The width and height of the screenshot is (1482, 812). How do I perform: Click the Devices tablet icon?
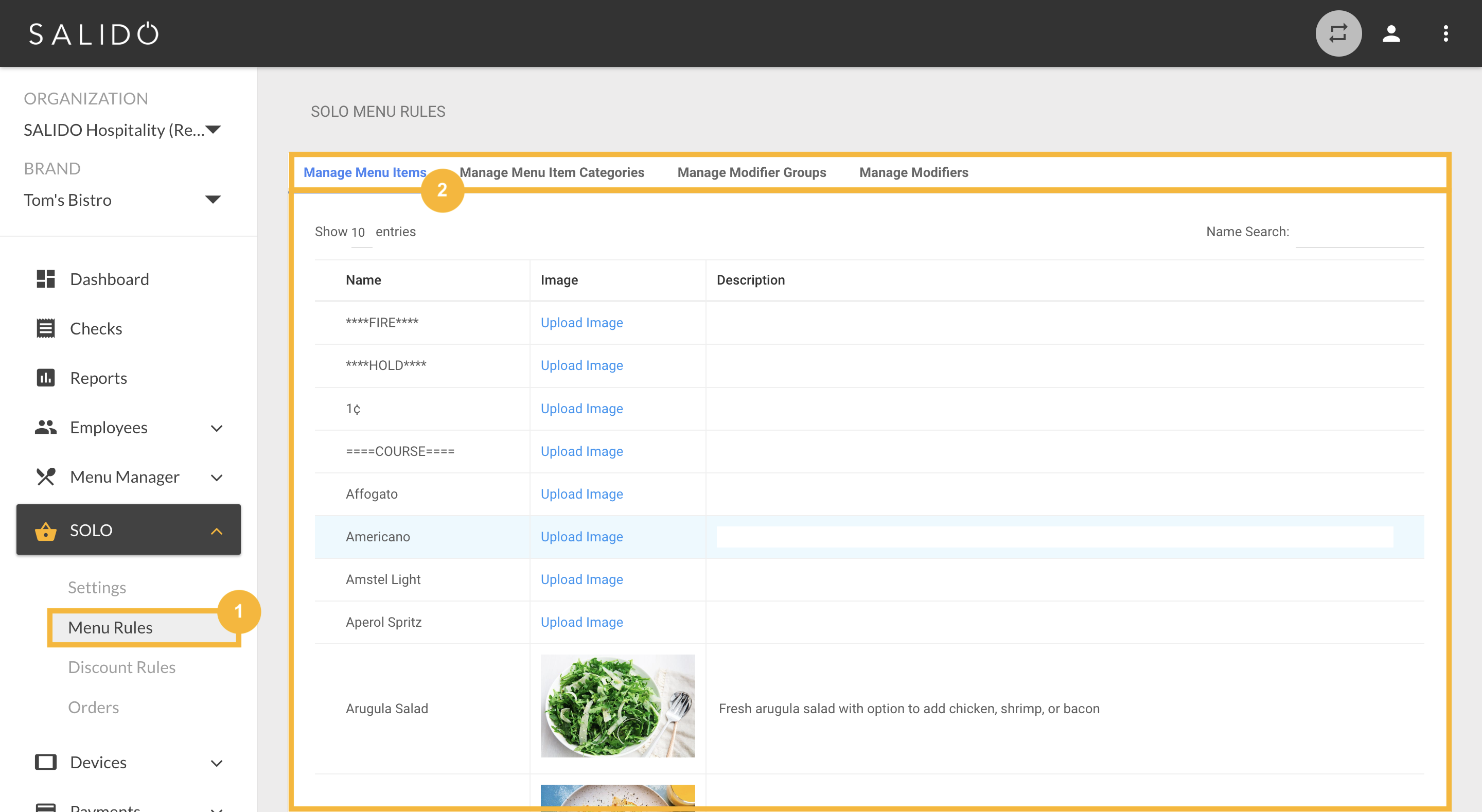[x=45, y=763]
